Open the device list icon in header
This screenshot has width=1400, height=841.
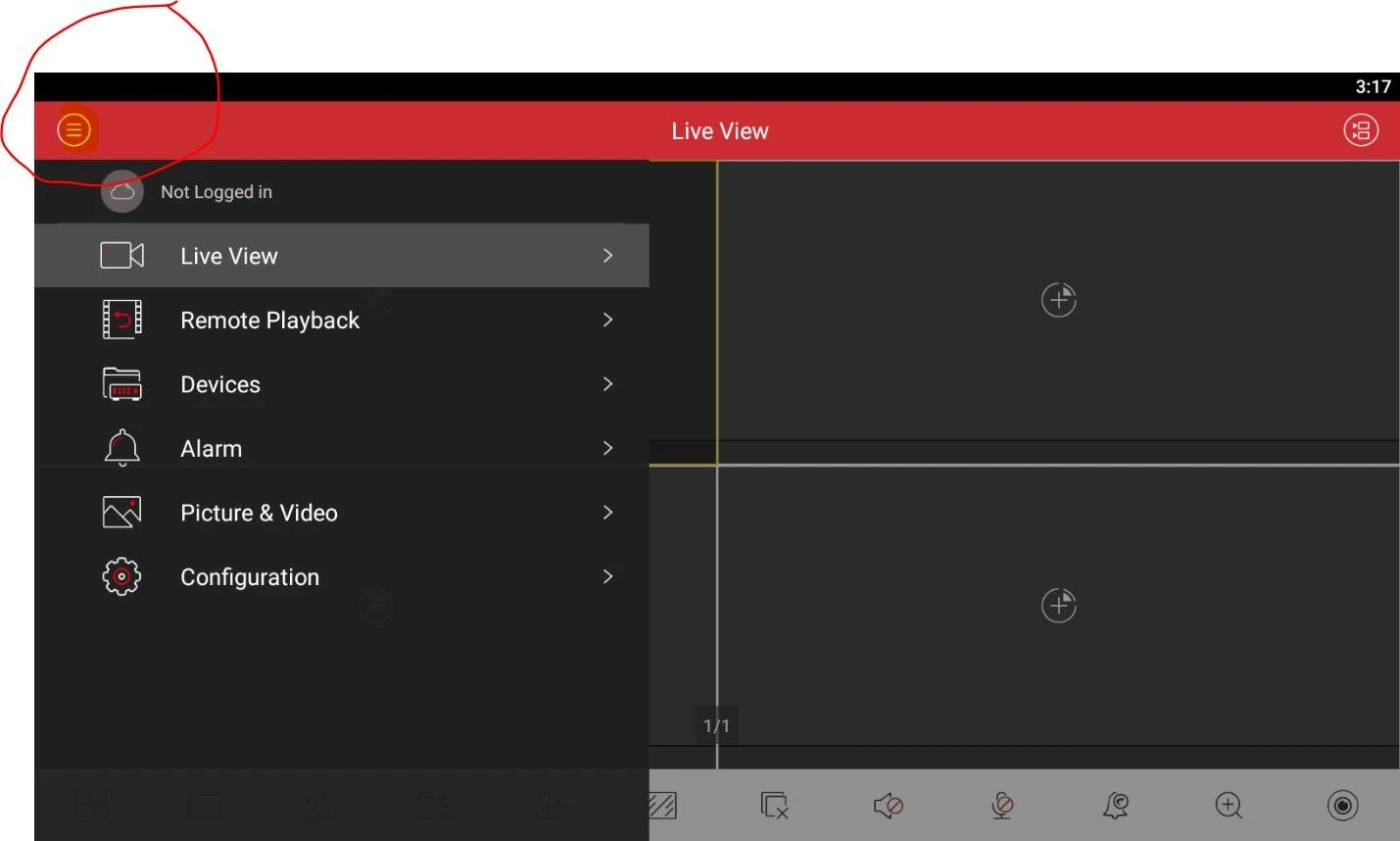(x=1360, y=130)
